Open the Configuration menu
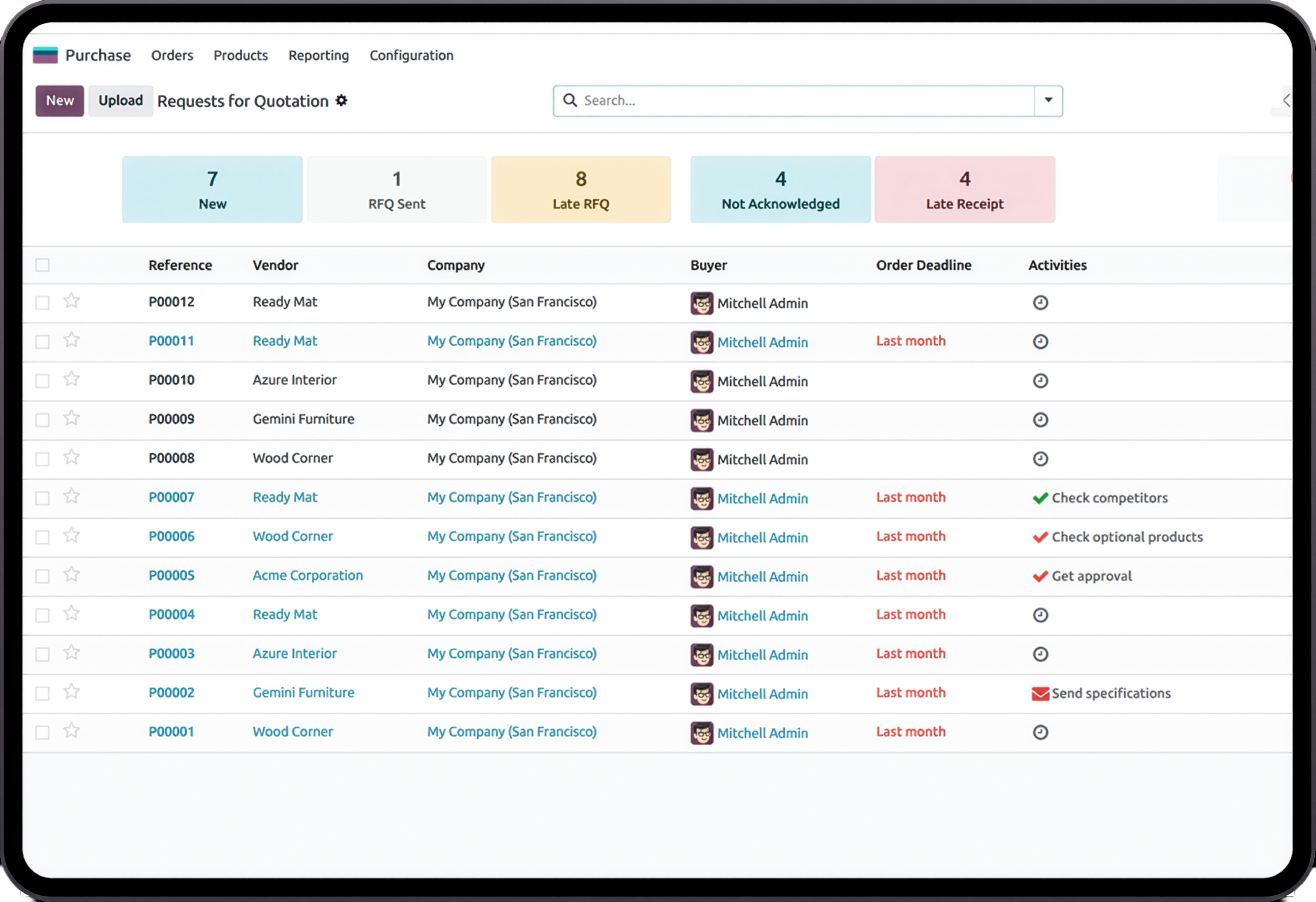 click(412, 56)
